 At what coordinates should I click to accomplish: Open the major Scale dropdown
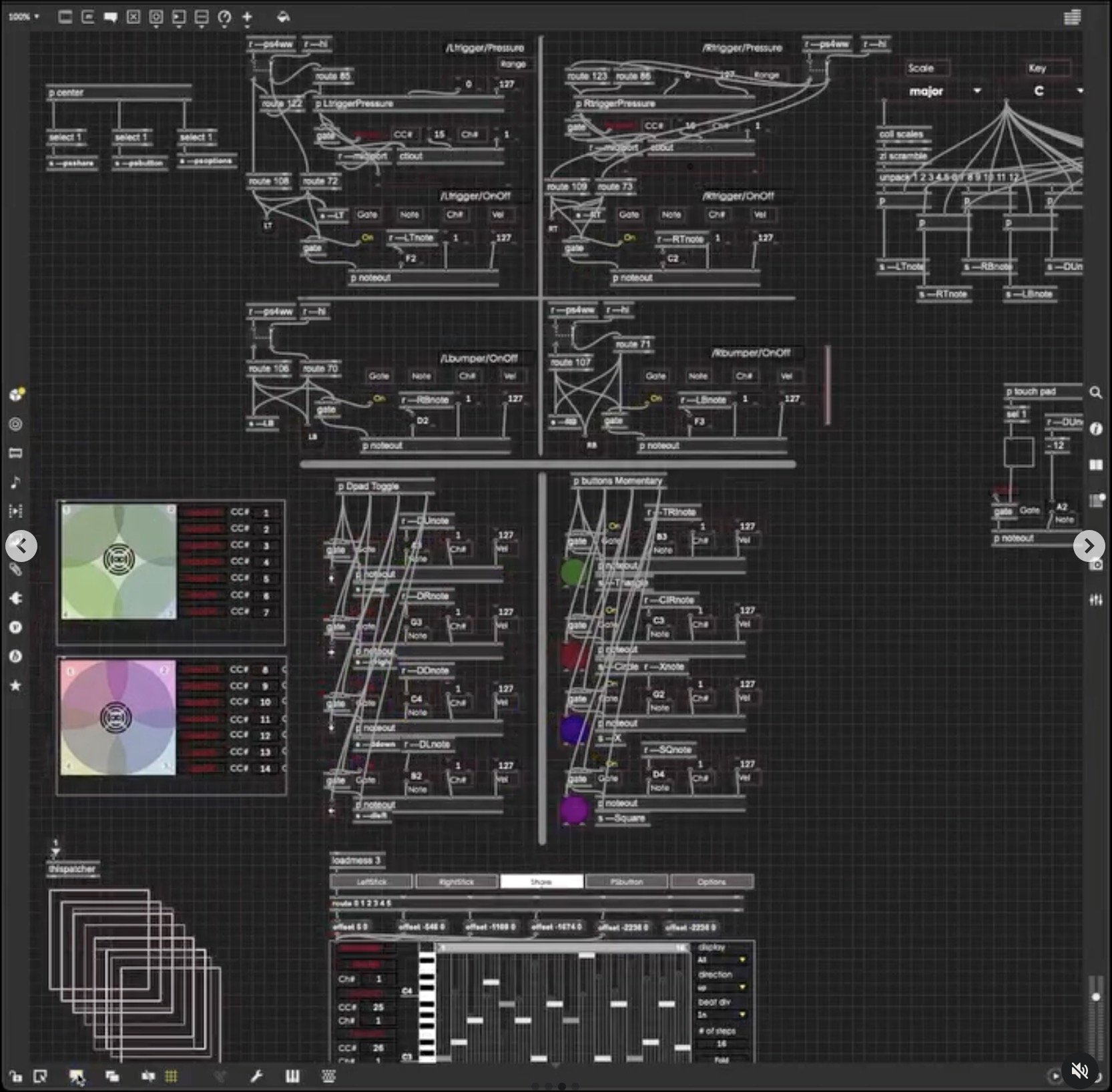pos(944,91)
